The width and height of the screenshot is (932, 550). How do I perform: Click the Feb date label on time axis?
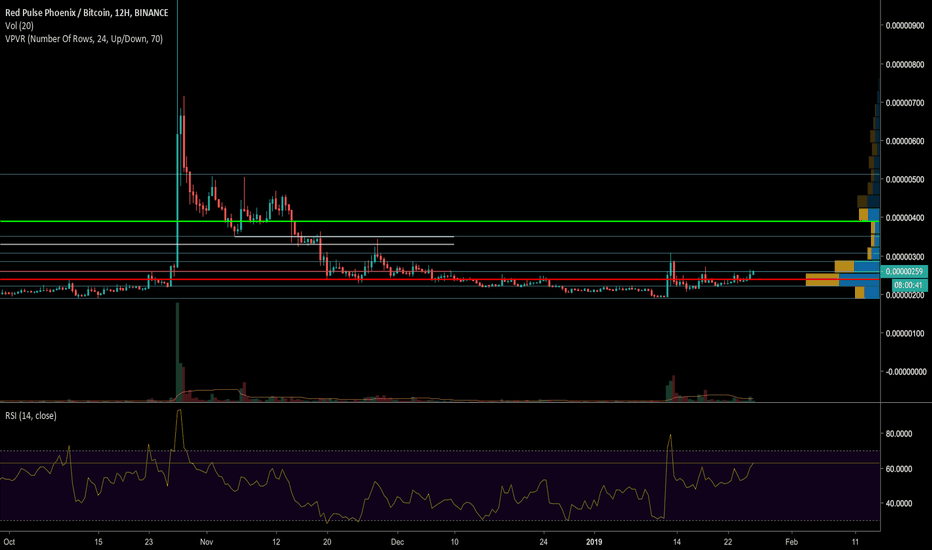[x=791, y=542]
